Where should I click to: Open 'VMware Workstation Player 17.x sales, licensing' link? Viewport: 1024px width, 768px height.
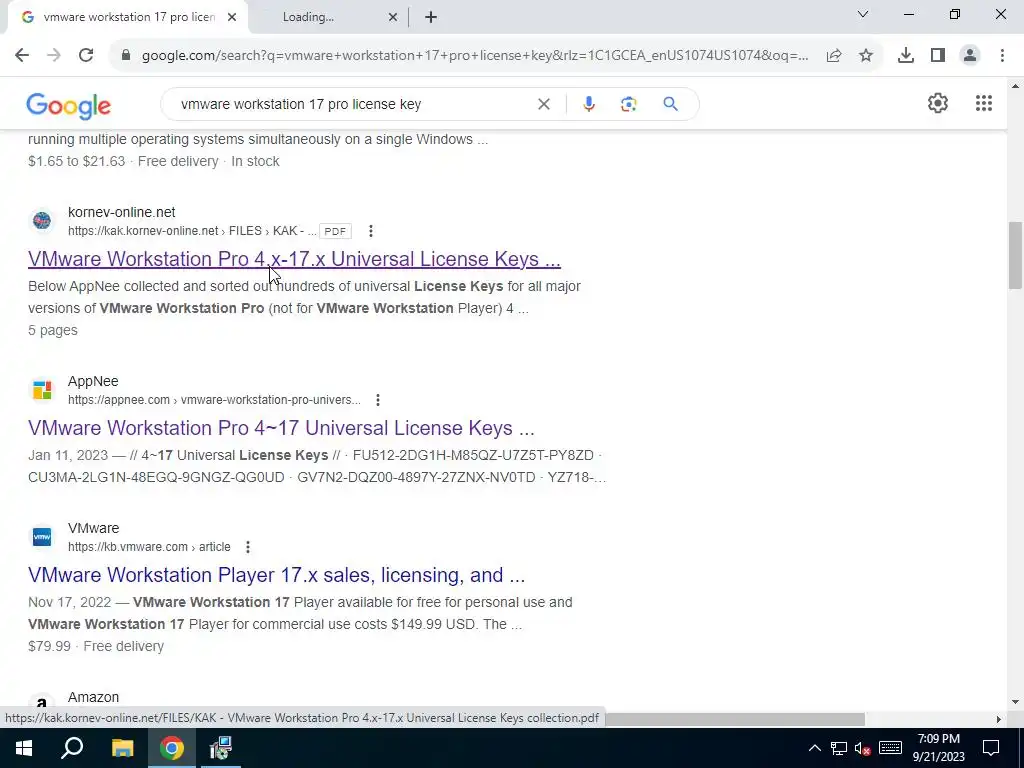pyautogui.click(x=277, y=575)
